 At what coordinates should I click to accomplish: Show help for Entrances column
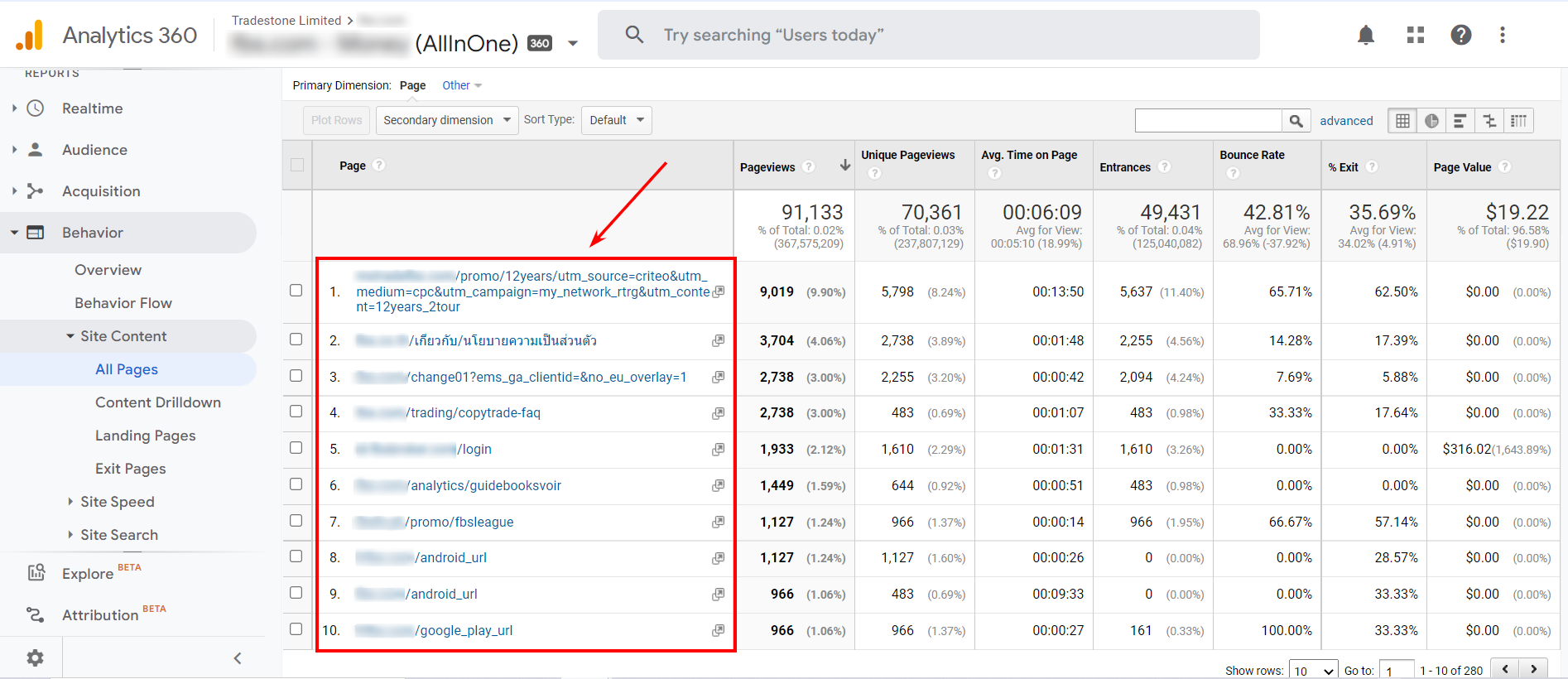click(1165, 166)
